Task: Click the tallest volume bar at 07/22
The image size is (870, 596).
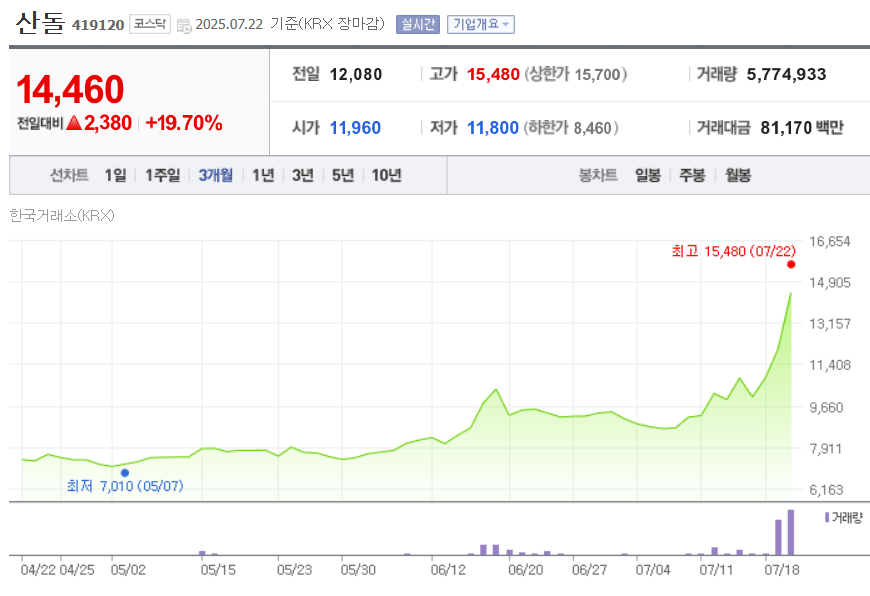Action: coord(791,532)
